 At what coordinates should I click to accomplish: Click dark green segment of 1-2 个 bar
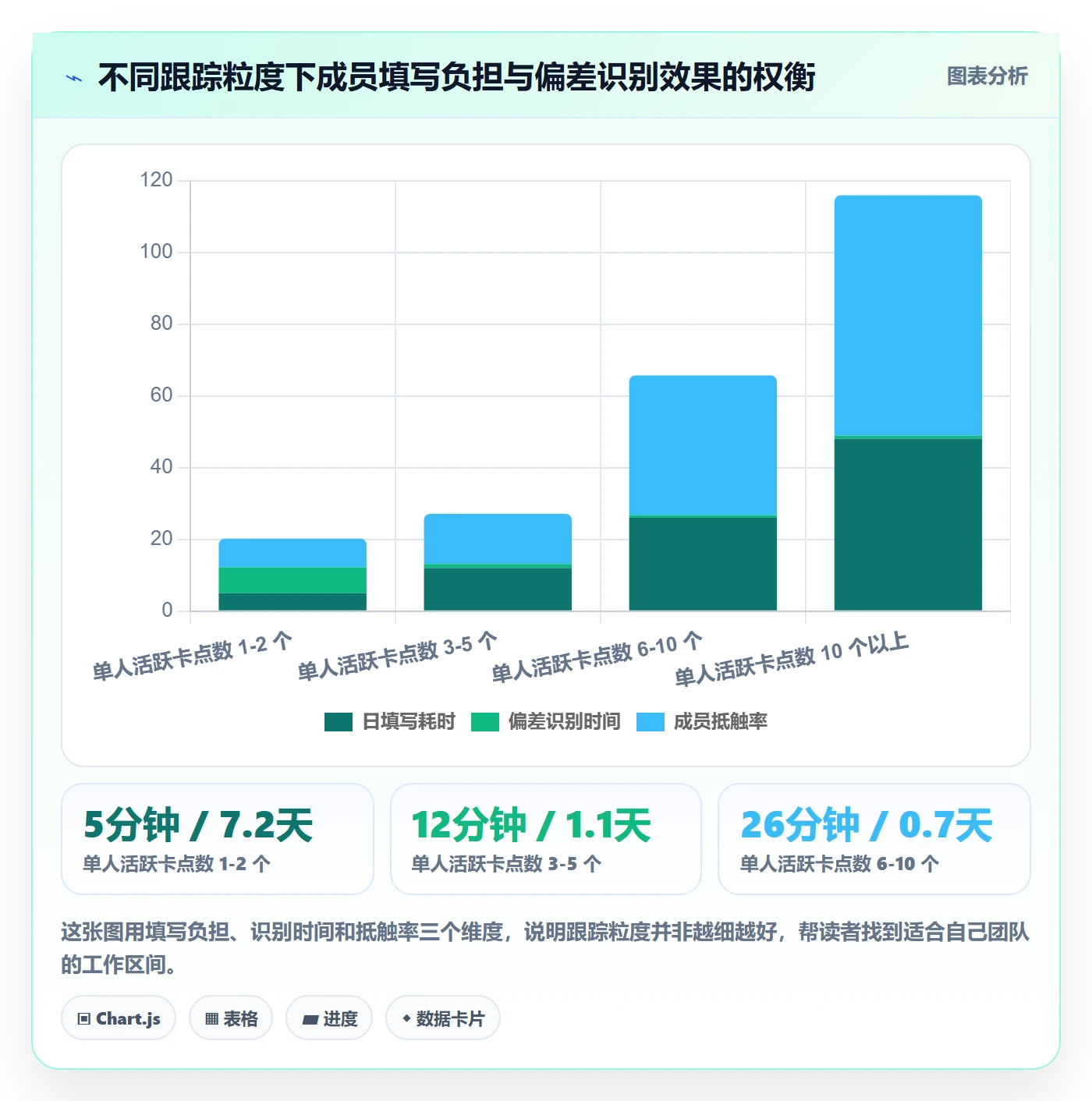(x=292, y=601)
